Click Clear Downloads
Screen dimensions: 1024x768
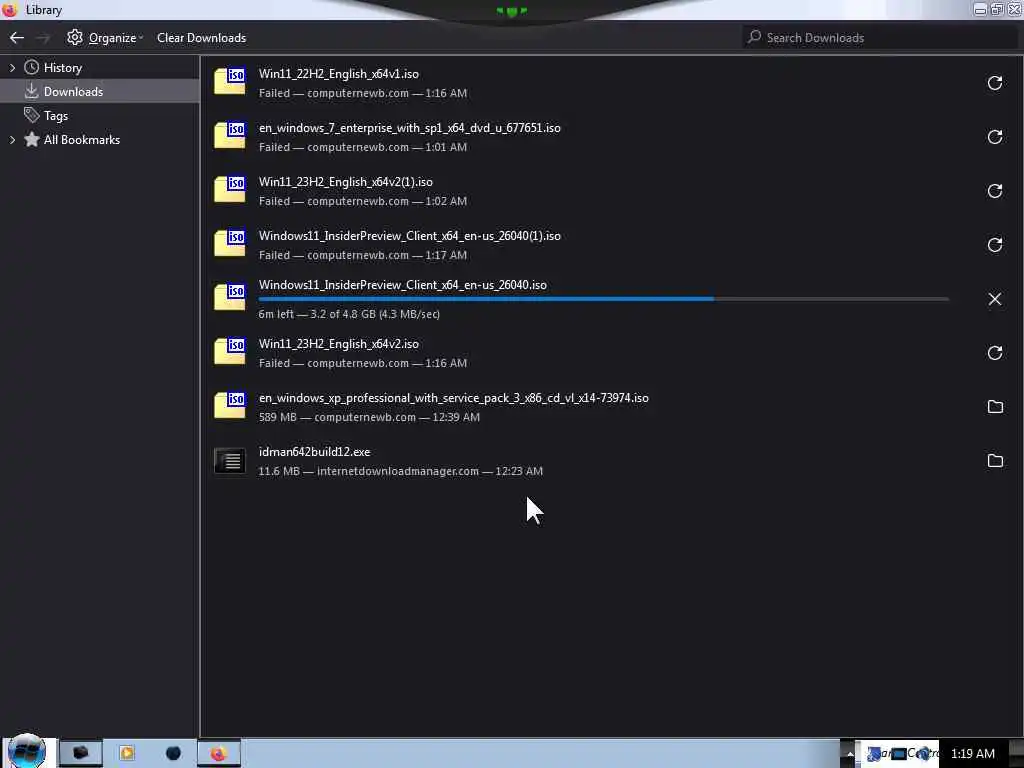[201, 38]
